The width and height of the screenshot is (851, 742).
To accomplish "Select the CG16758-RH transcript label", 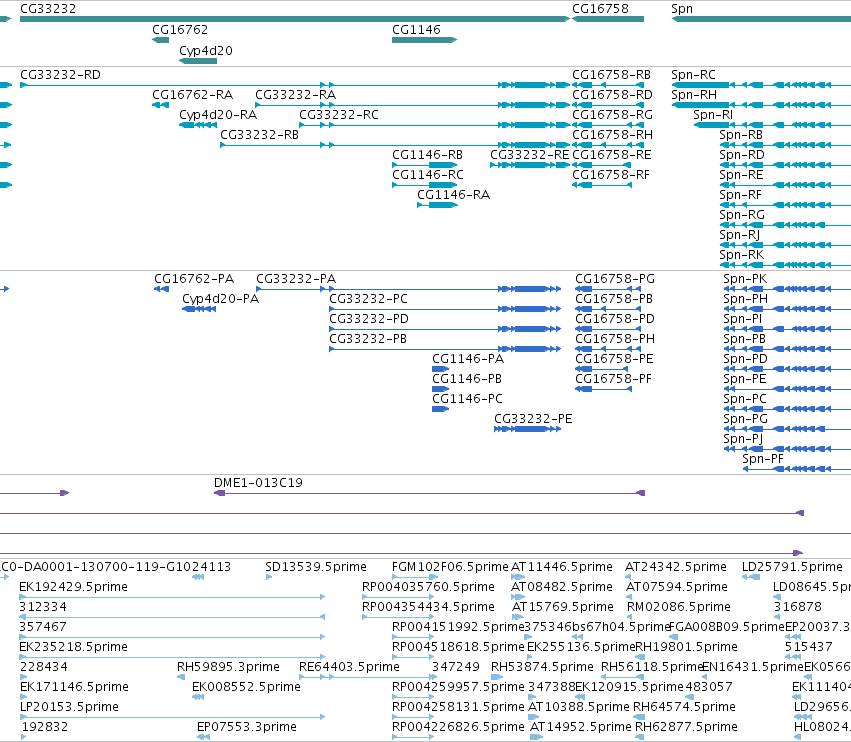I will (612, 135).
